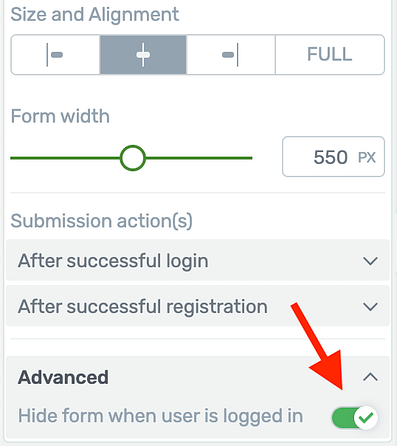Select the center alignment icon

[x=143, y=55]
